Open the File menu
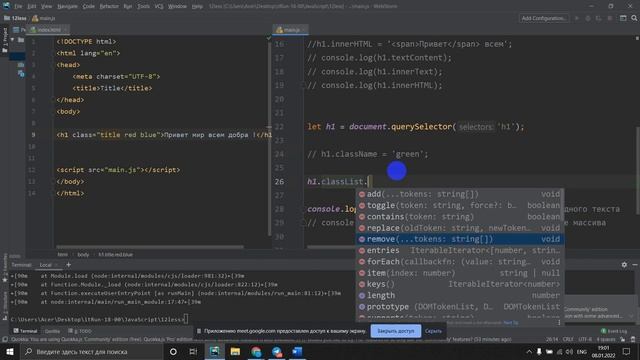Image resolution: width=640 pixels, height=360 pixels. pos(18,6)
